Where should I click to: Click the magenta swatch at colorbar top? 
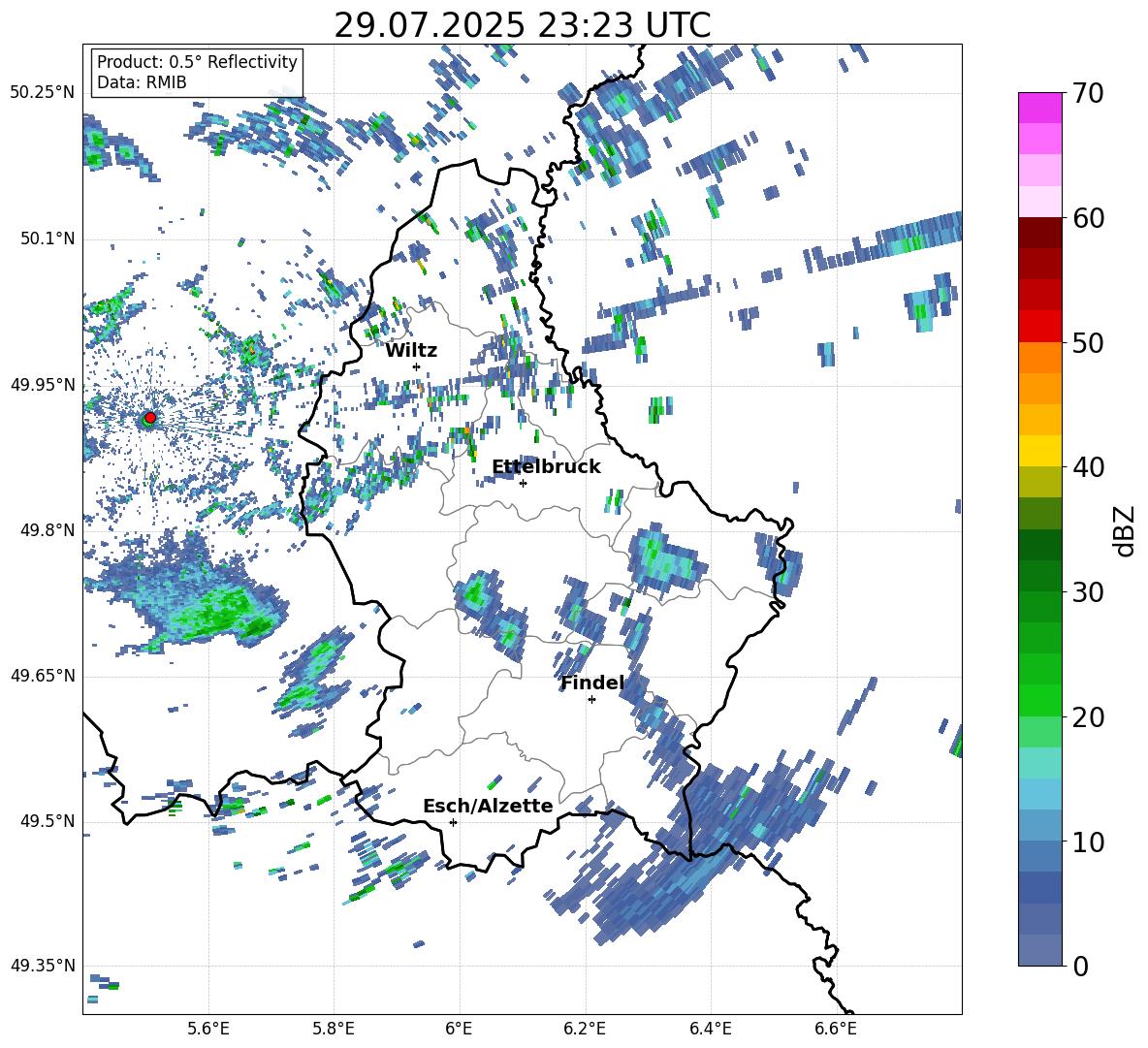click(x=1039, y=108)
